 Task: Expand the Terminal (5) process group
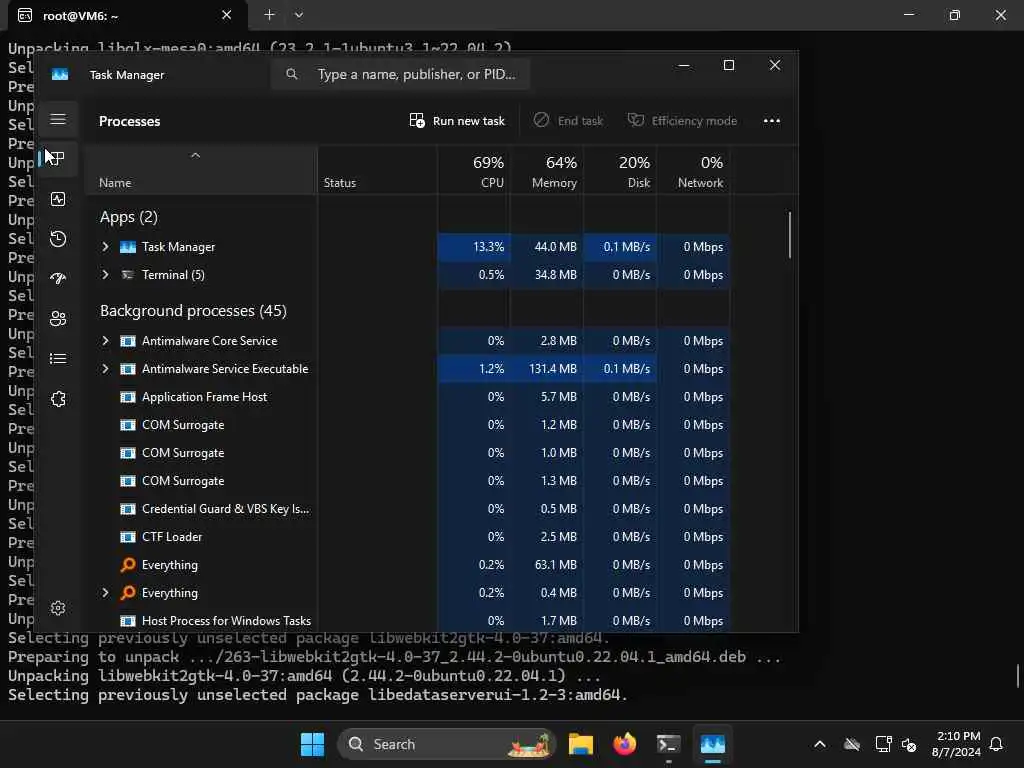pyautogui.click(x=105, y=275)
